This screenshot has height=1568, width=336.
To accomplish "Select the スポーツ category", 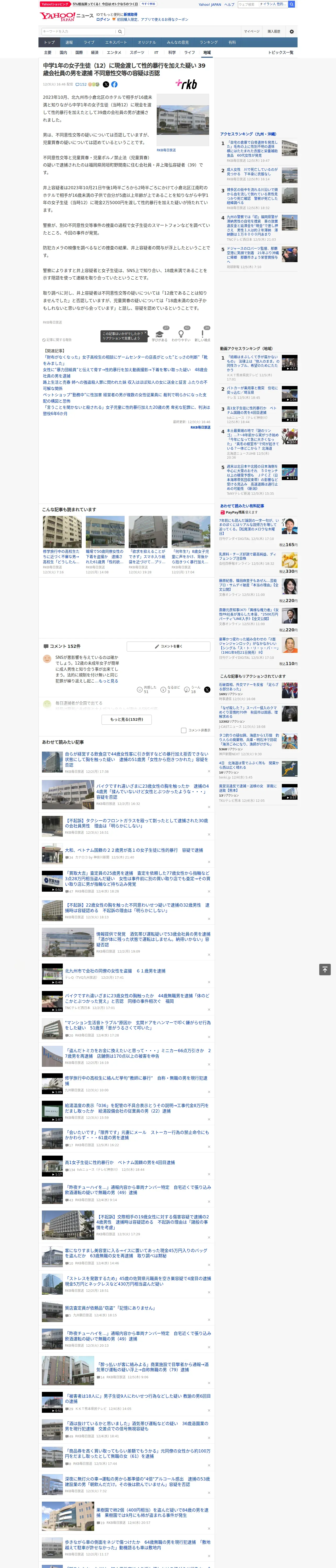I will (137, 52).
